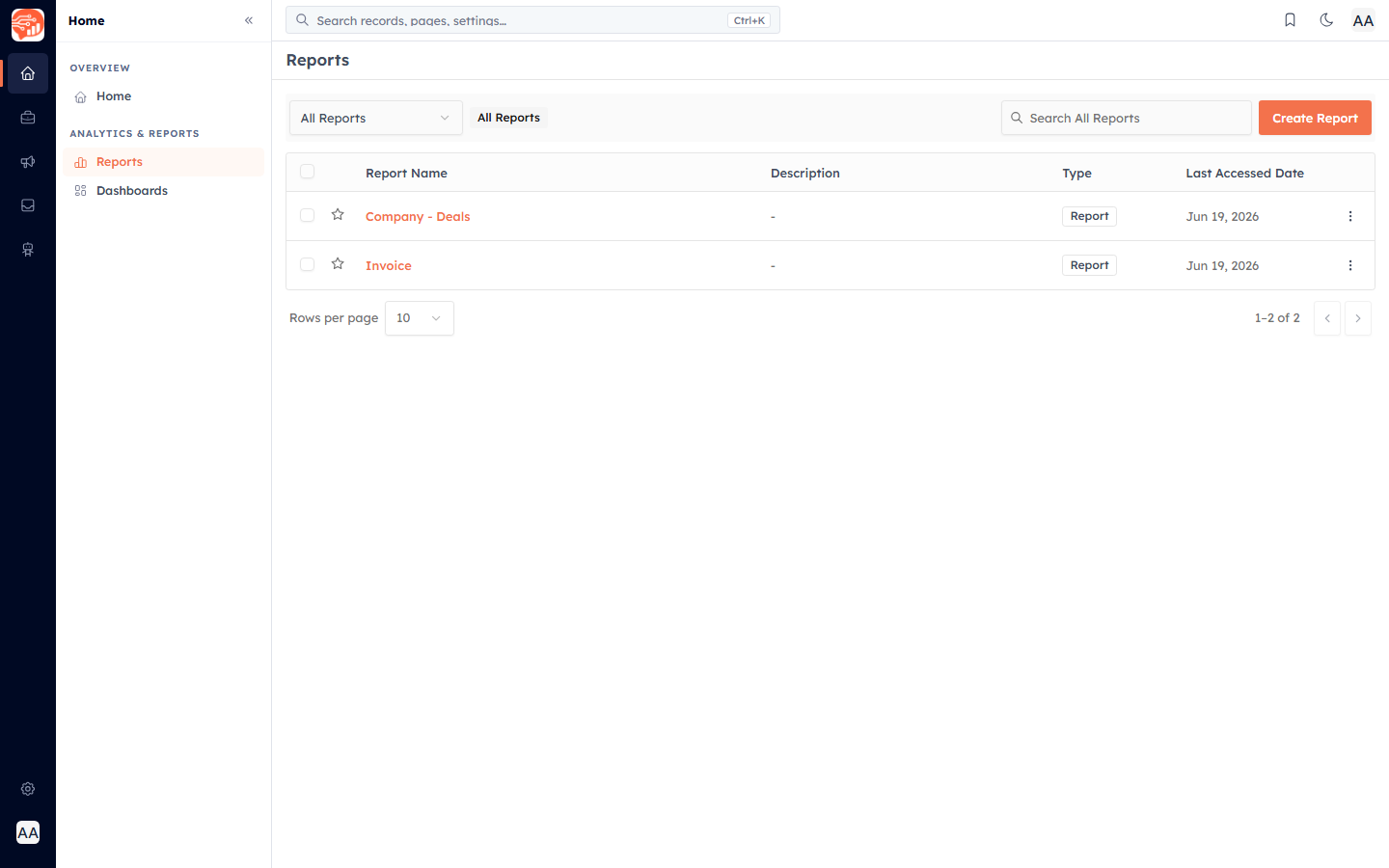The height and width of the screenshot is (868, 1389).
Task: Select Reports in the sidebar menu
Action: pyautogui.click(x=164, y=162)
